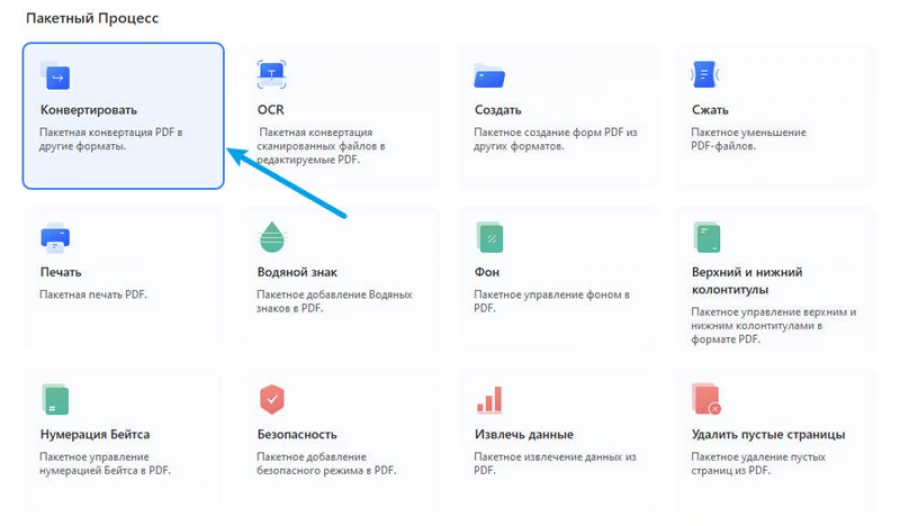The height and width of the screenshot is (526, 900).
Task: Click the Нумерация Бейтса icon
Action: point(55,400)
